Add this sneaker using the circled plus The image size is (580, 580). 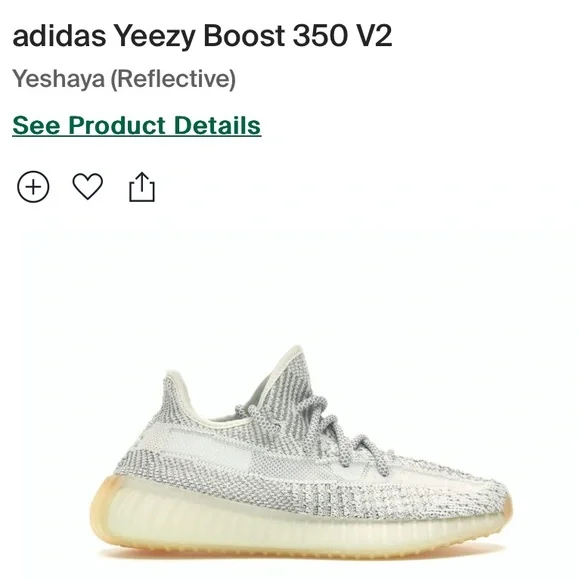pos(33,187)
